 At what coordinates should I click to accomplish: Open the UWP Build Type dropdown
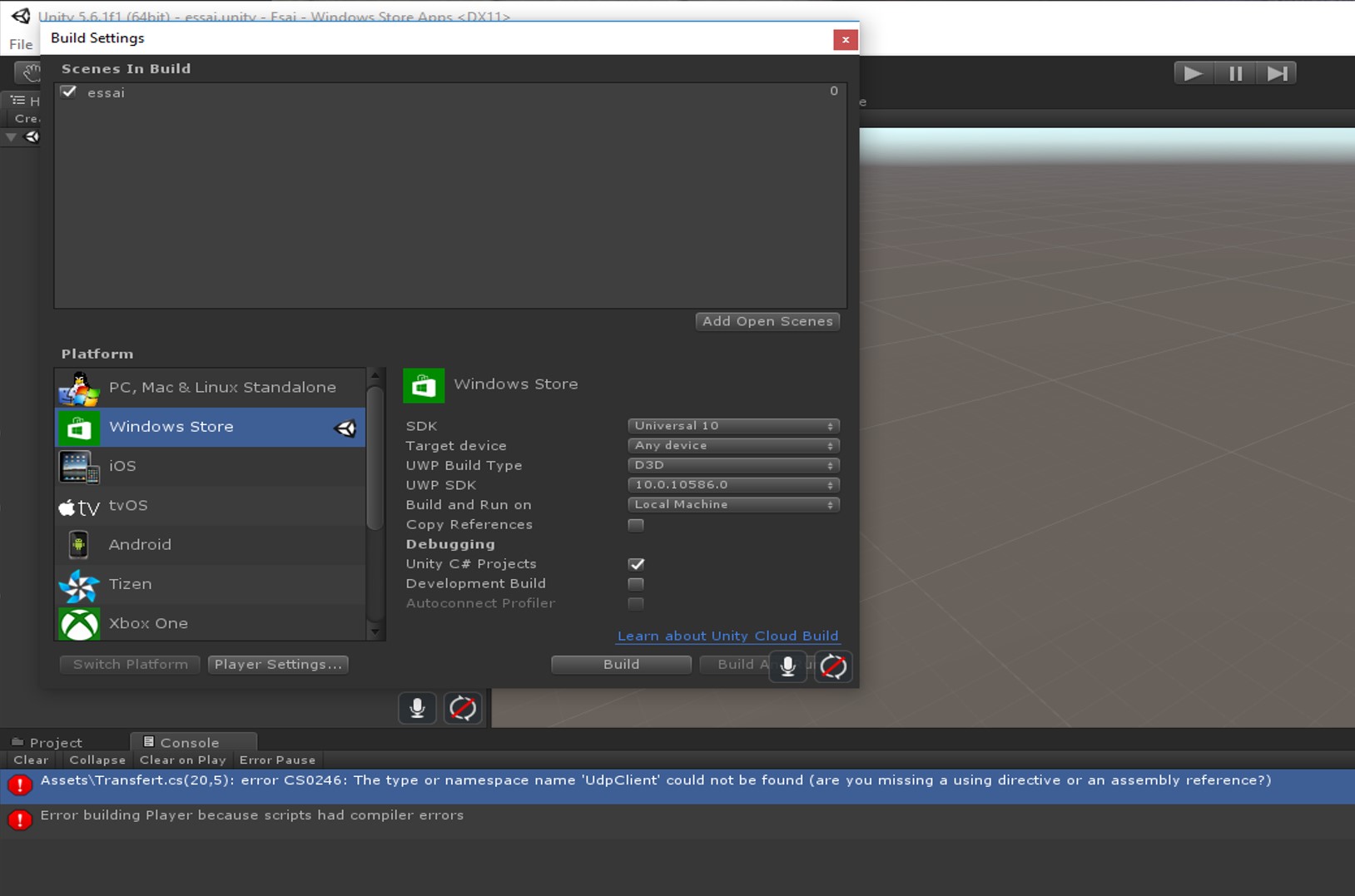pyautogui.click(x=733, y=465)
